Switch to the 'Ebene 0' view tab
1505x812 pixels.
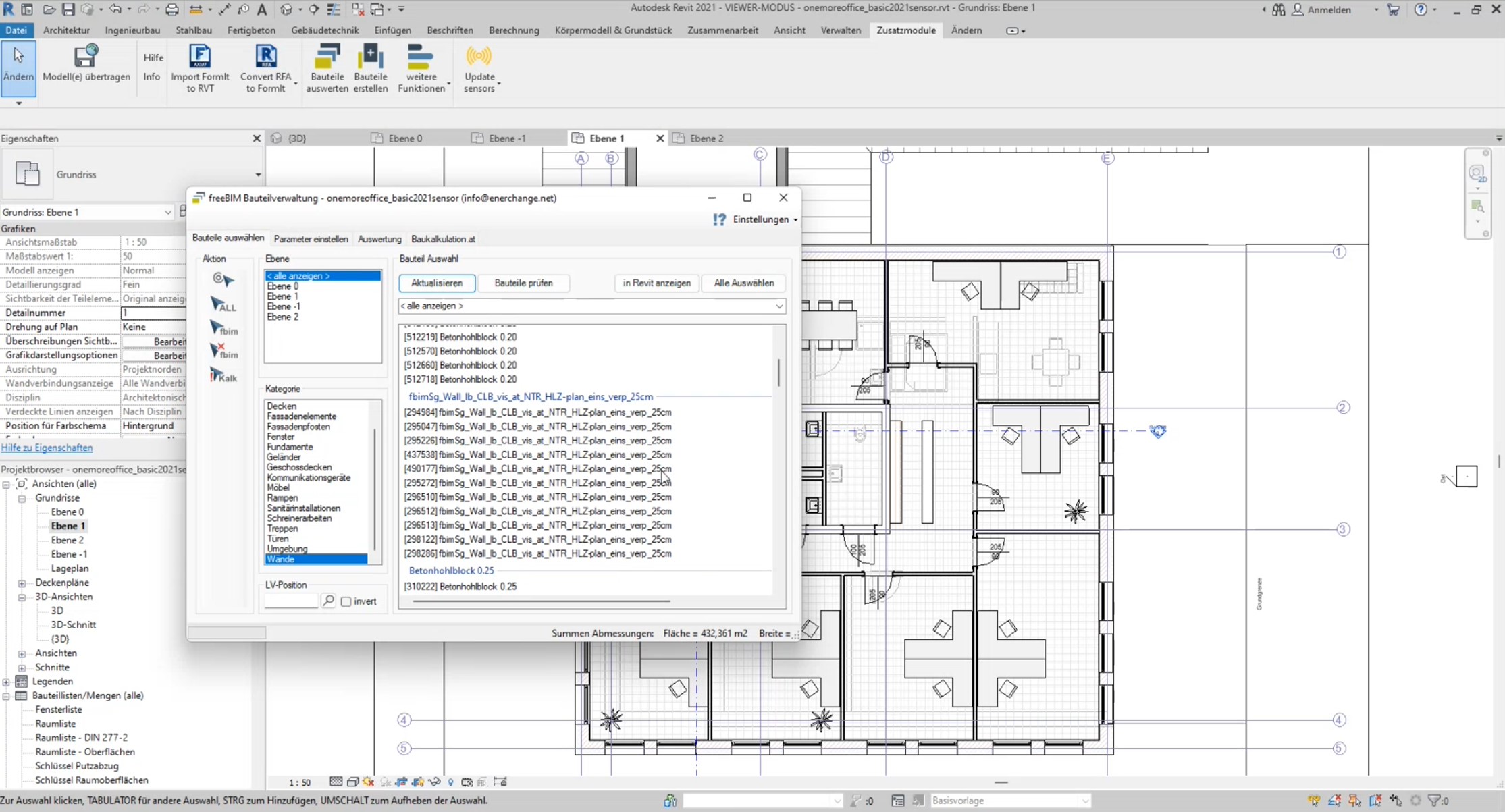[x=405, y=138]
